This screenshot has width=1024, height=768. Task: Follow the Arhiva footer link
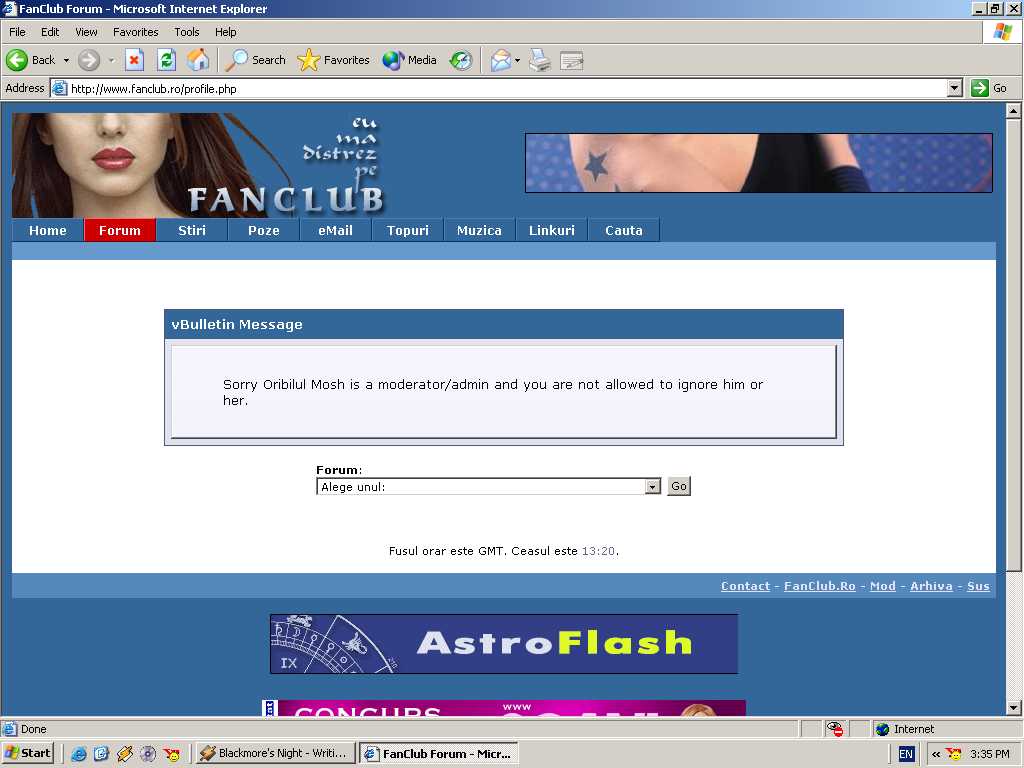point(931,586)
